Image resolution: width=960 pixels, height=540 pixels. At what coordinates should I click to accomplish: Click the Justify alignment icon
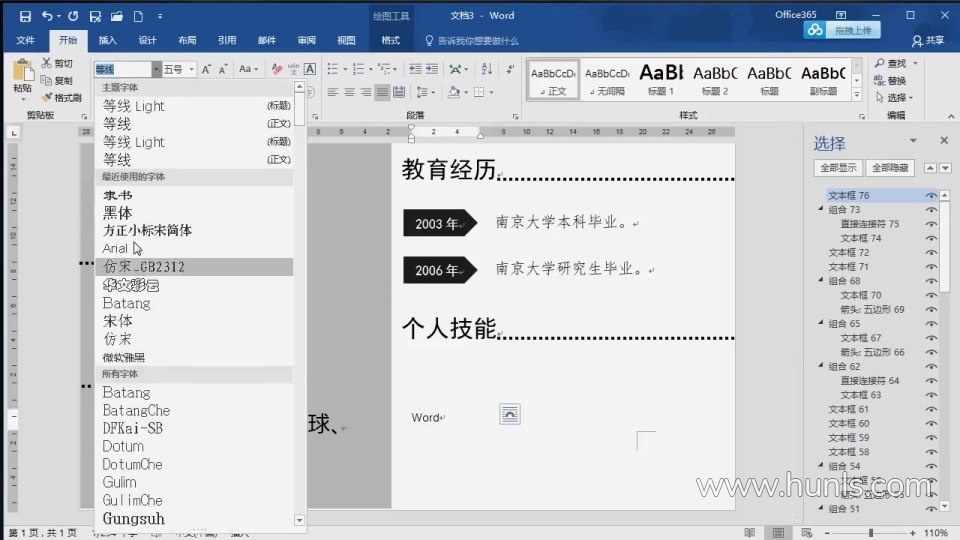(x=383, y=92)
